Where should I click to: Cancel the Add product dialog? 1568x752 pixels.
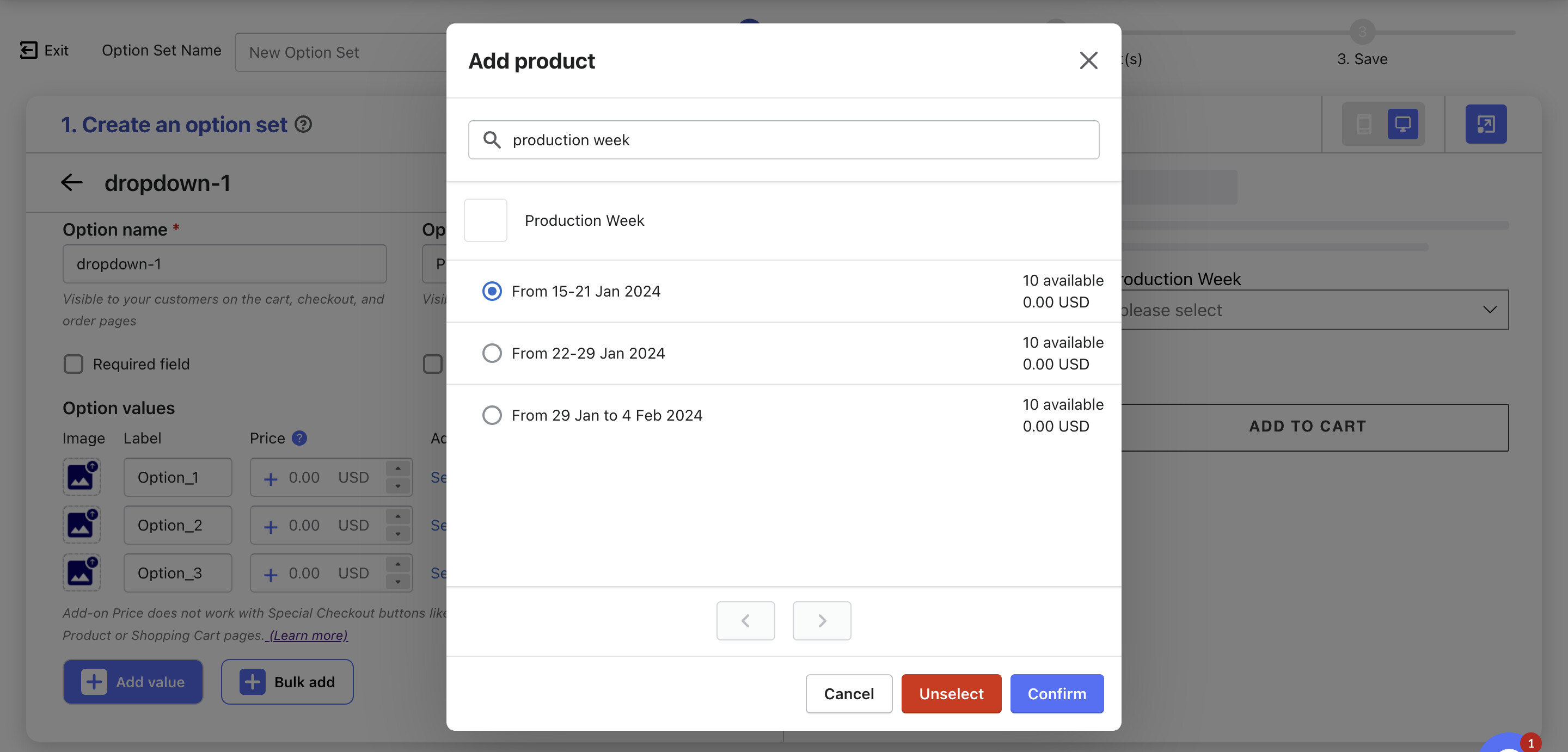849,694
